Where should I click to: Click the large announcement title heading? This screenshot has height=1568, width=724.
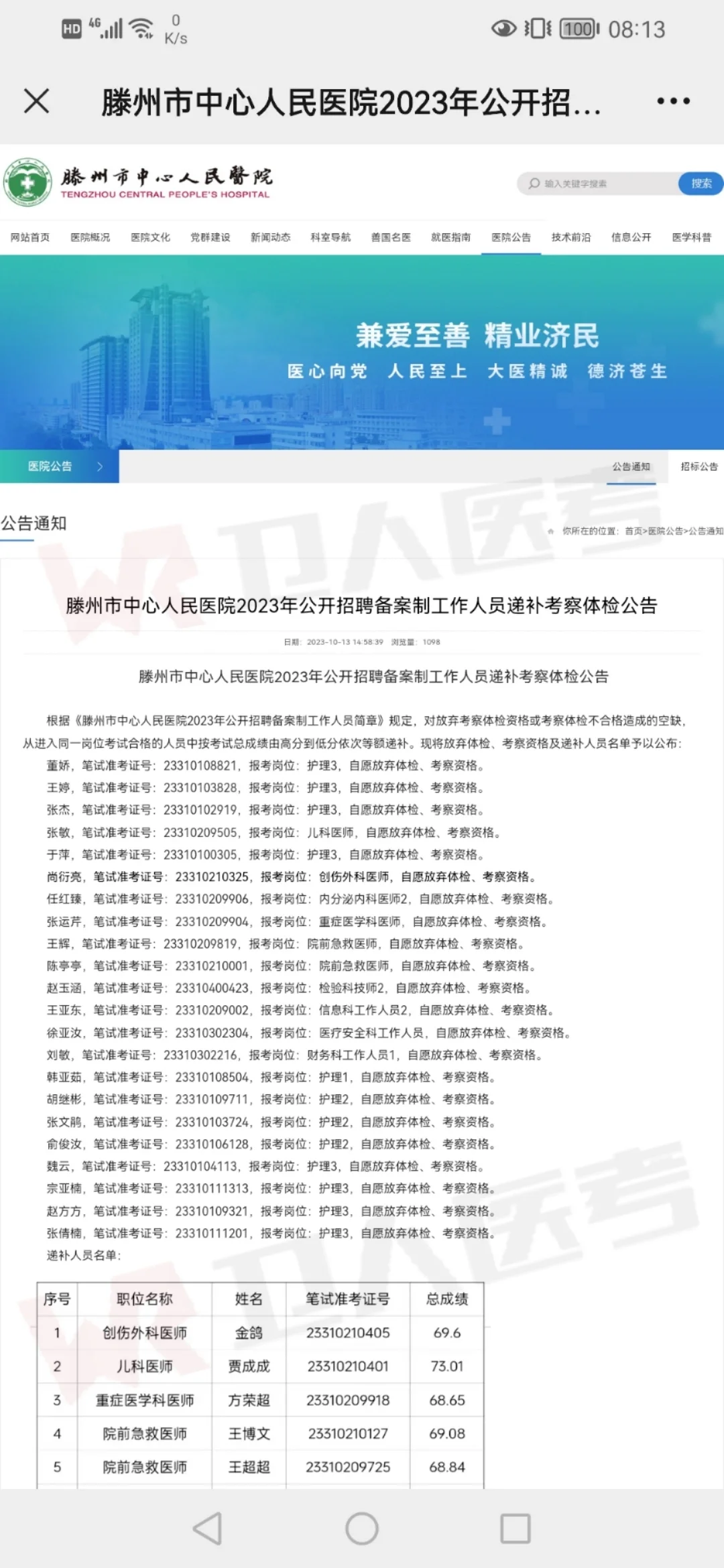(x=362, y=606)
